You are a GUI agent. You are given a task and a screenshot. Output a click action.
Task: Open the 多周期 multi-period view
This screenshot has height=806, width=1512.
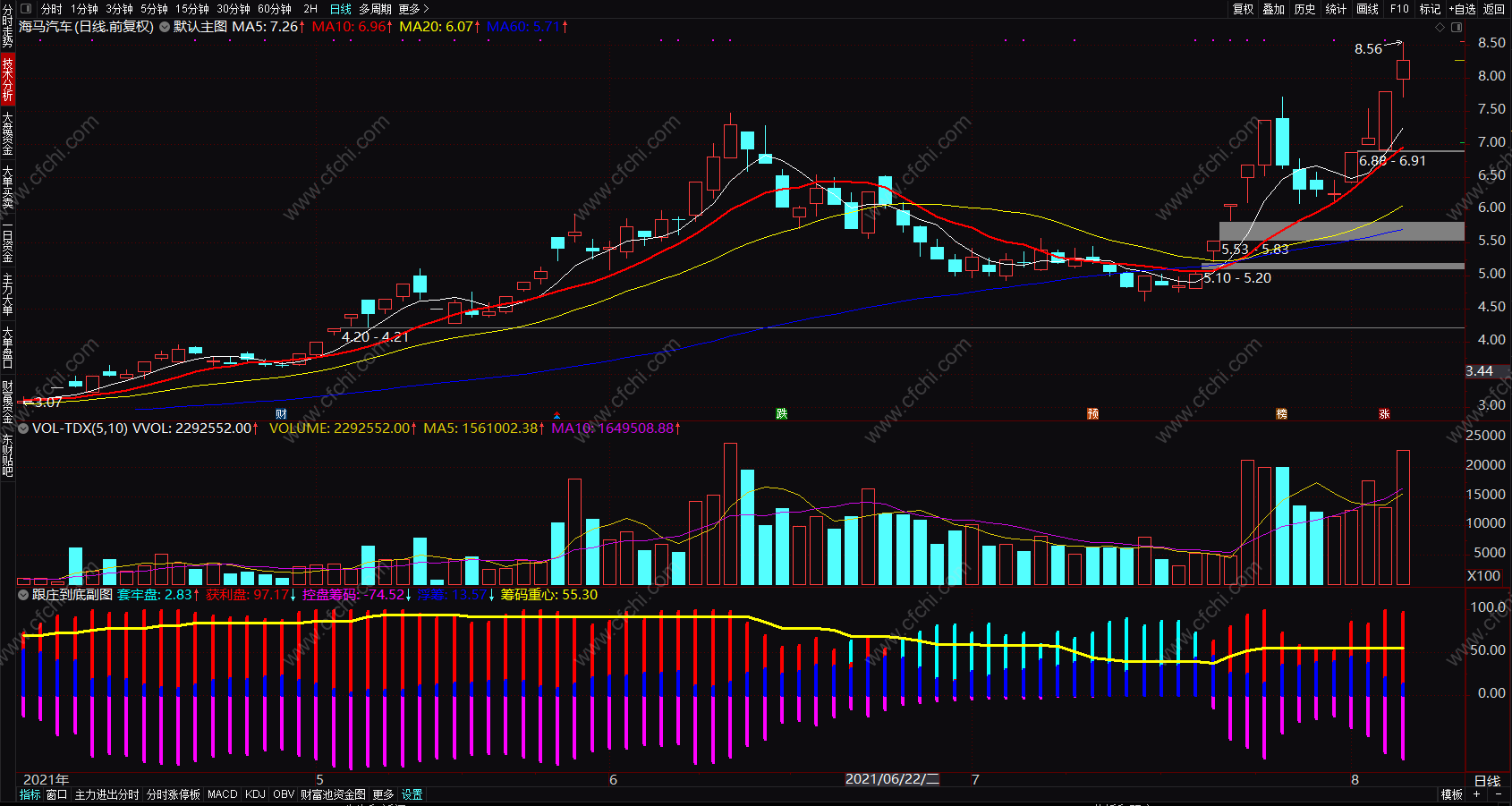376,9
